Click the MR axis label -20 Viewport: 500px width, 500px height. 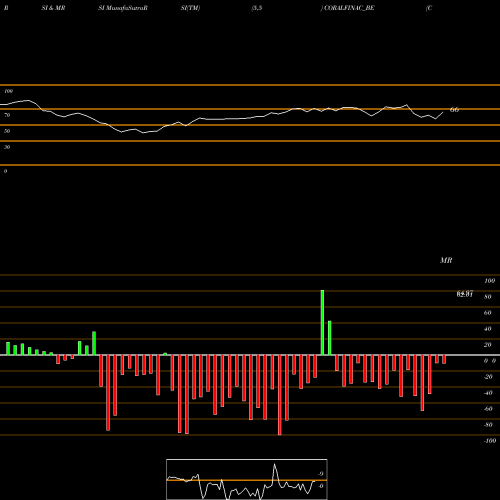(x=488, y=377)
